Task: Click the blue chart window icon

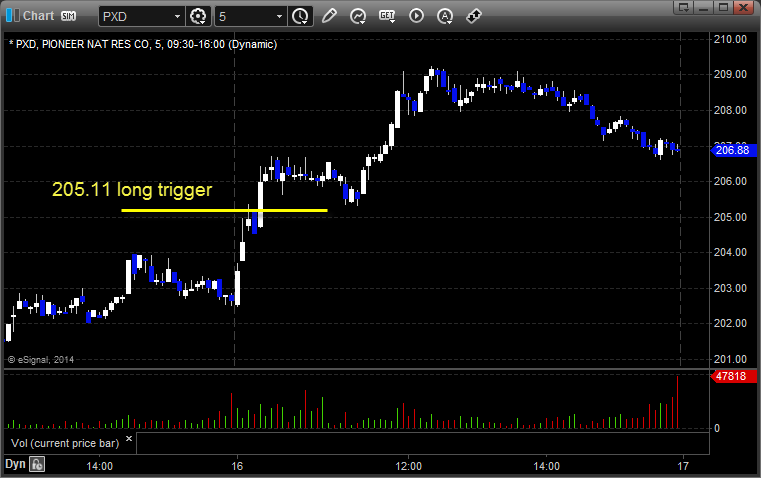Action: [x=13, y=16]
